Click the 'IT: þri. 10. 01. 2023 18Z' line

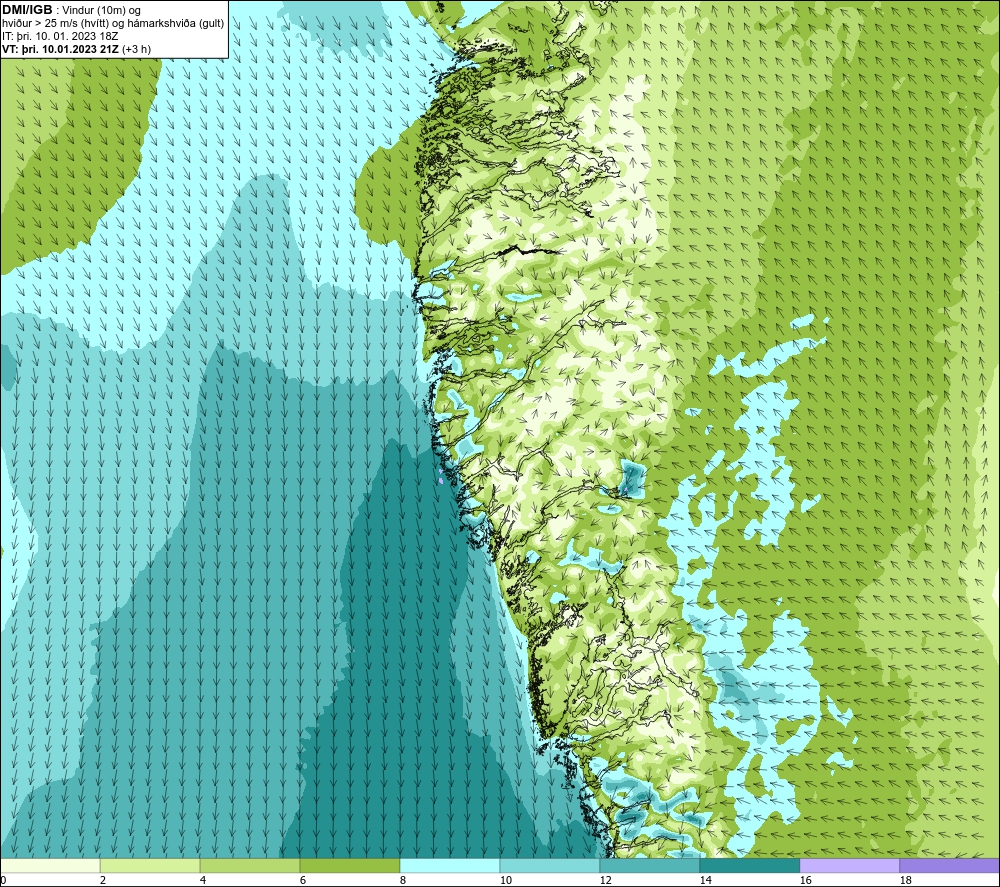[60, 36]
